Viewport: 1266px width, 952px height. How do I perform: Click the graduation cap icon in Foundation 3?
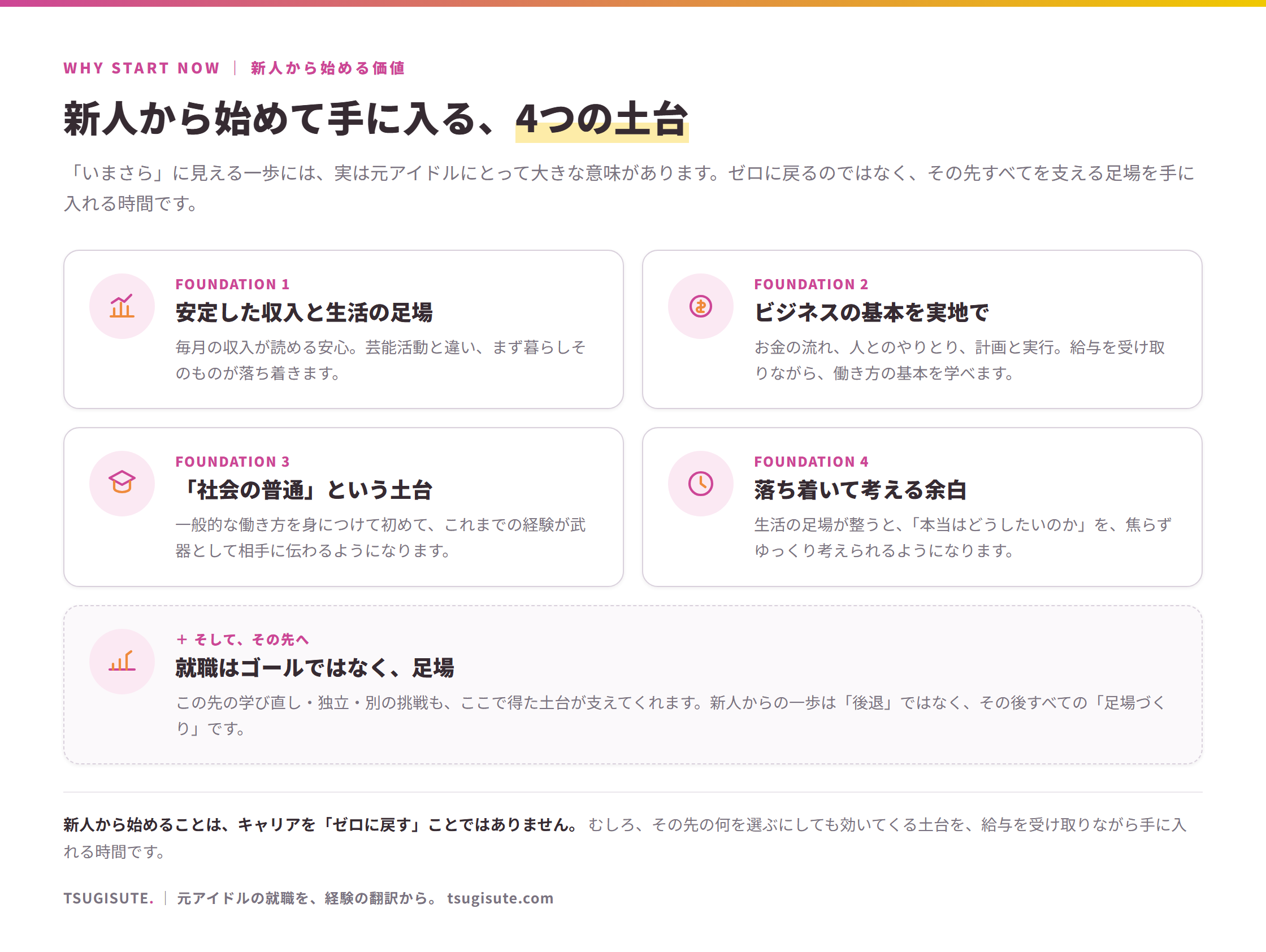tap(122, 484)
